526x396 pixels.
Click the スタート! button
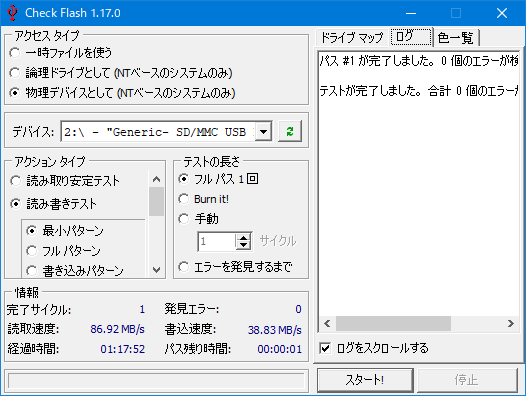click(365, 380)
